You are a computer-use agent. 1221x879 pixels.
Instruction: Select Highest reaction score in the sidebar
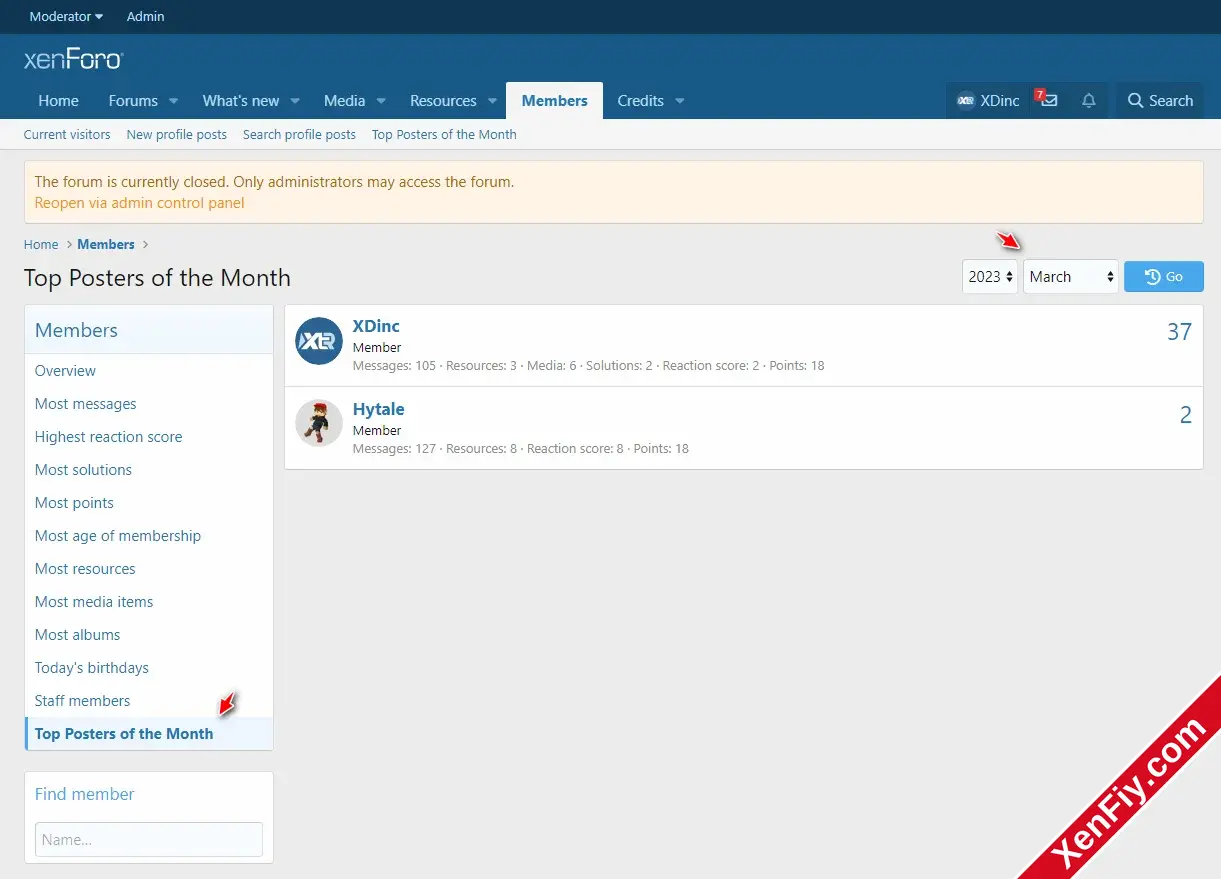(149, 436)
